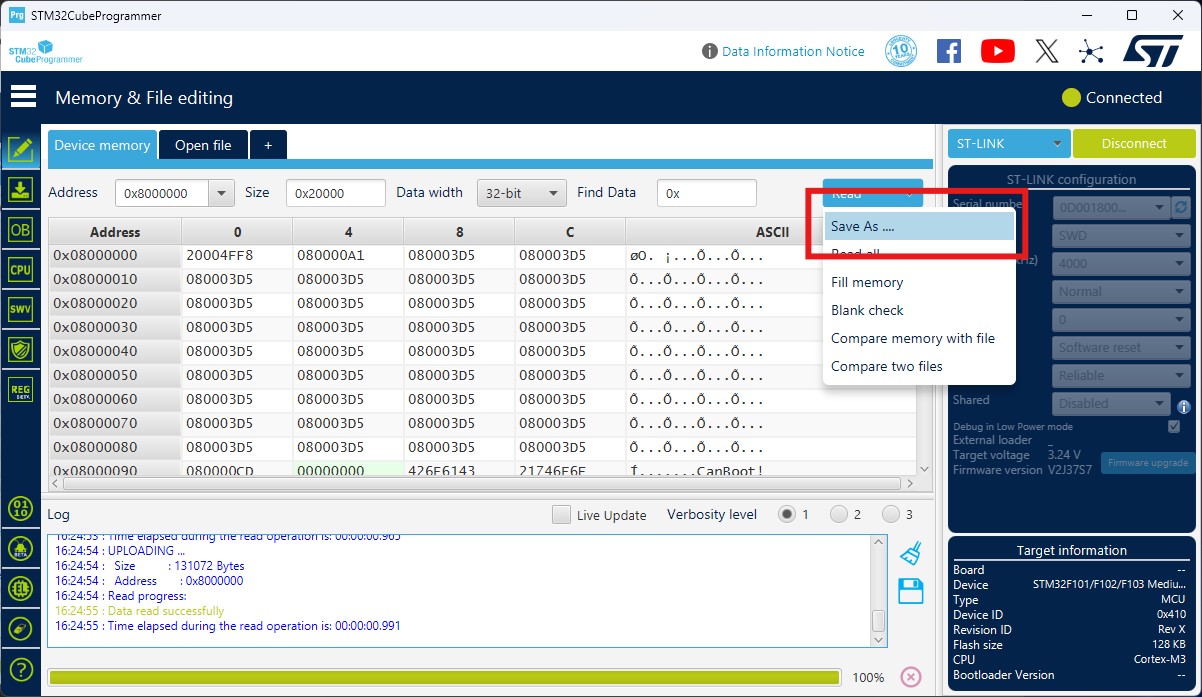Save the log with floppy icon
Screen dimensions: 1202x697
(x=910, y=591)
